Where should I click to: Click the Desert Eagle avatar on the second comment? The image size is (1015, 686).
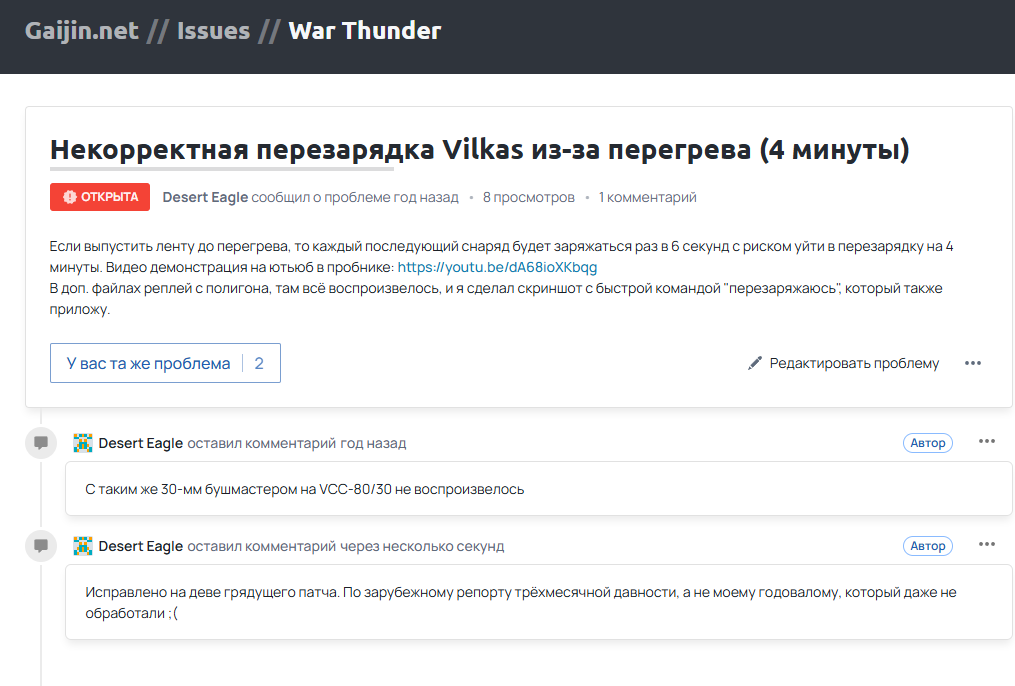83,546
